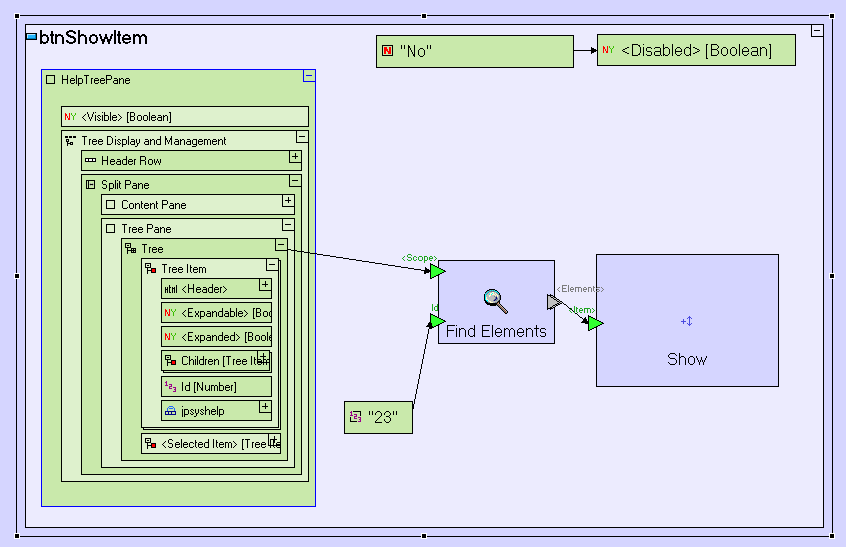Image resolution: width=846 pixels, height=547 pixels.
Task: Click the blue btnShowItem title icon
Action: click(31, 38)
